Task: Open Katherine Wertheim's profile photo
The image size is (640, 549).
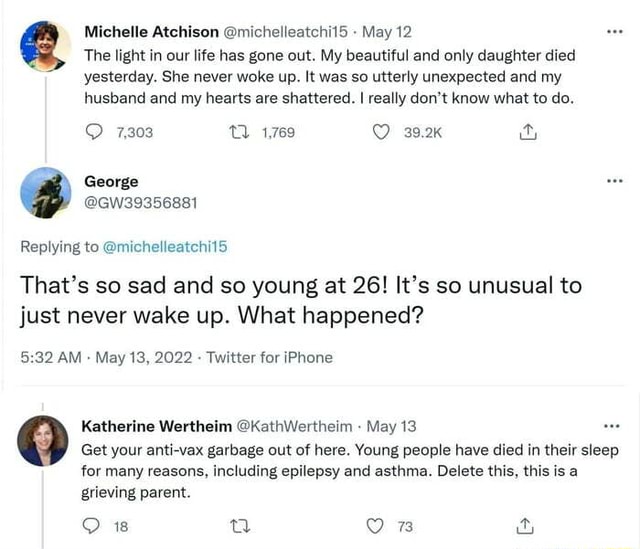Action: coord(44,440)
